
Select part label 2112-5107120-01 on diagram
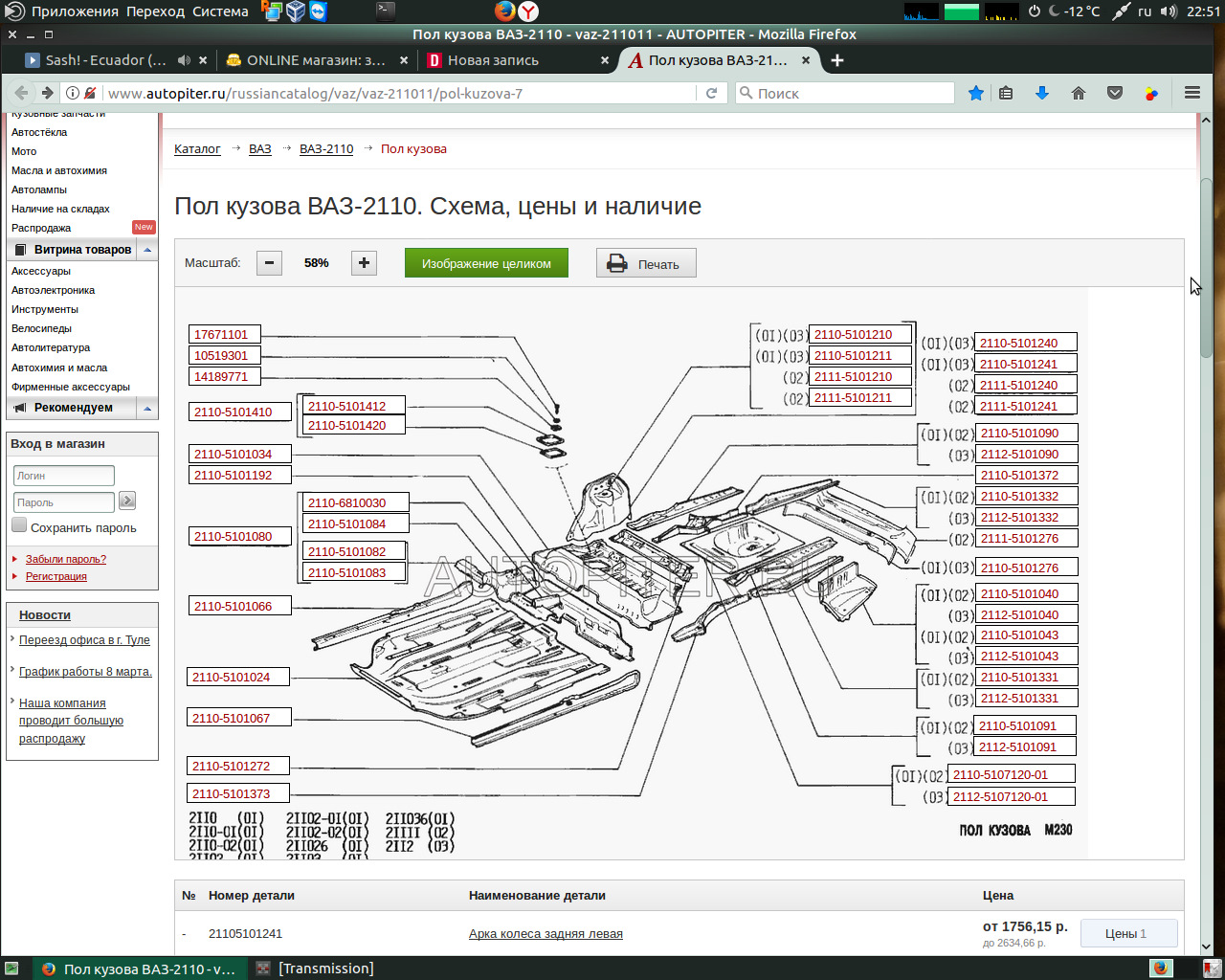1010,796
